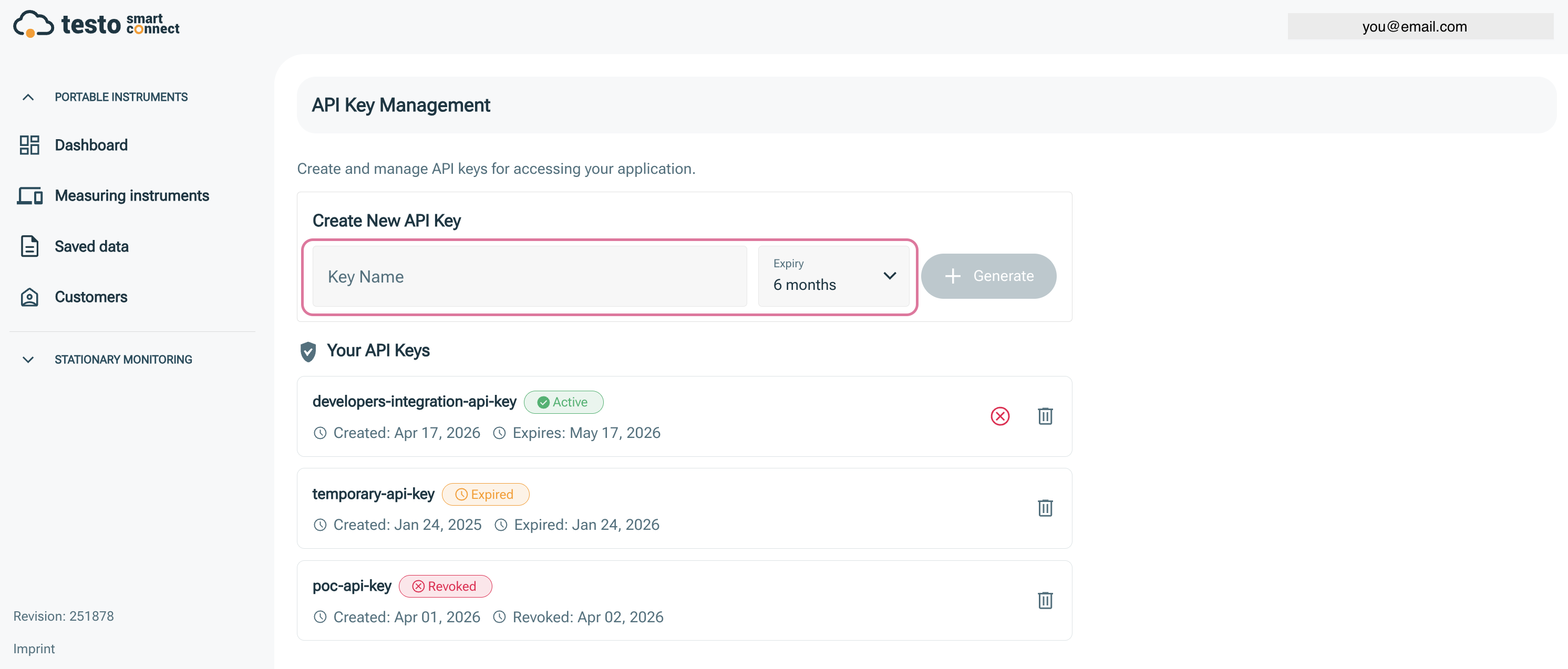1568x669 pixels.
Task: Click the testo smart connect logo
Action: tap(96, 23)
